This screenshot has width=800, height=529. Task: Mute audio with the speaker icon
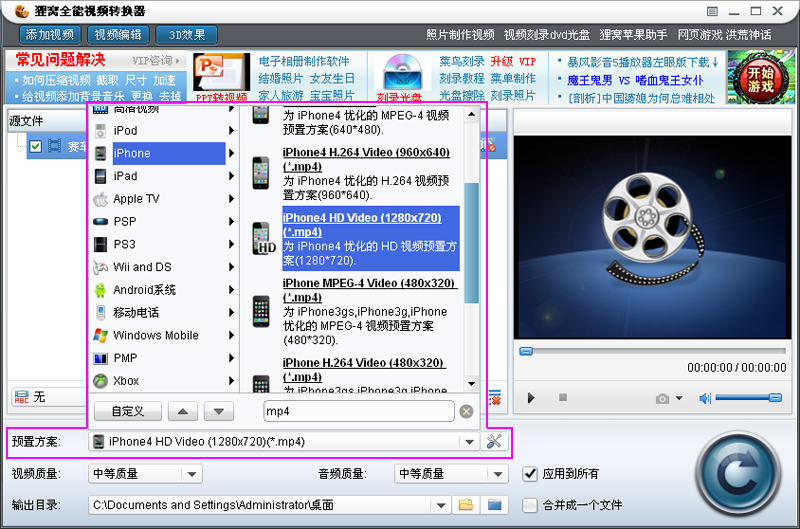(705, 398)
